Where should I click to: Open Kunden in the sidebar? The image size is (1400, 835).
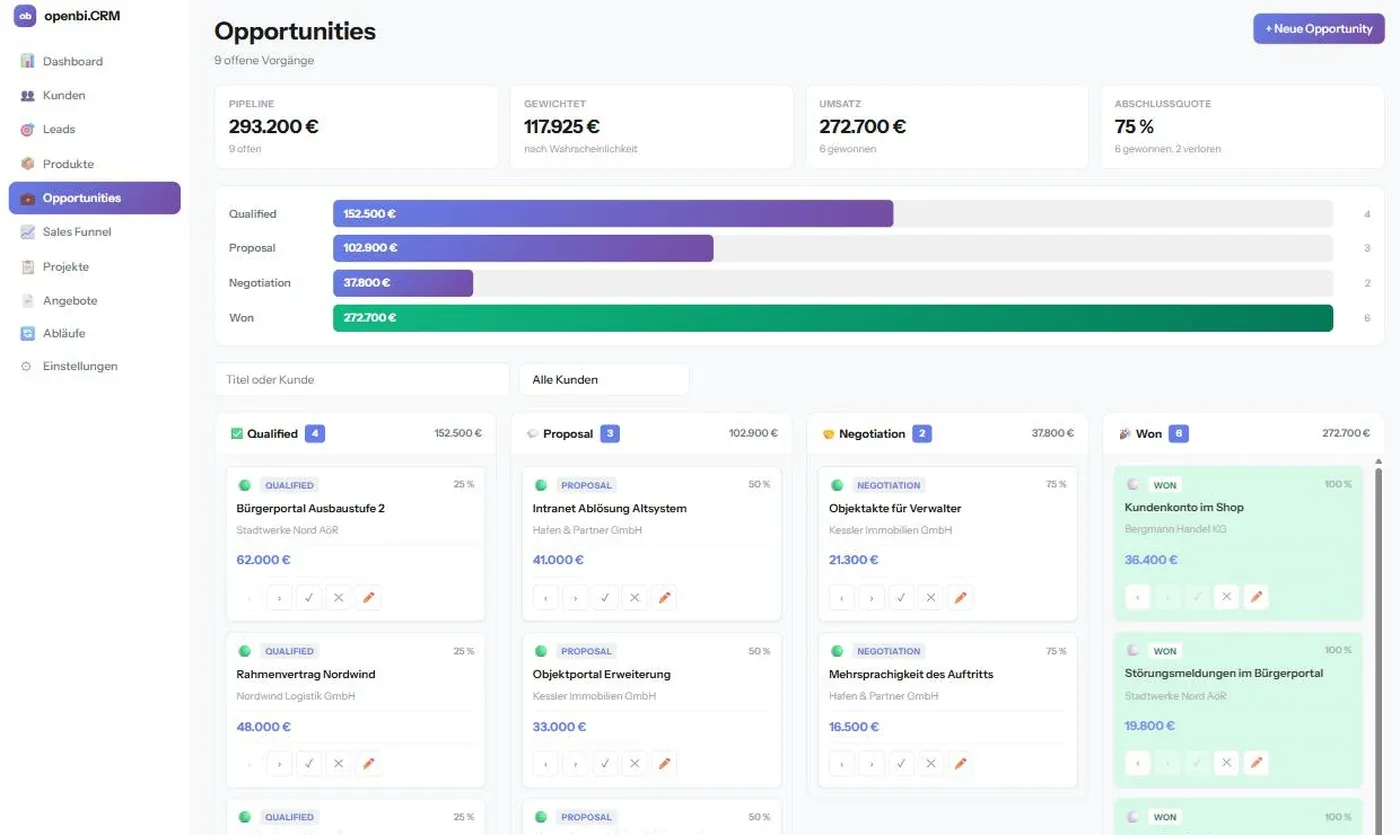pyautogui.click(x=94, y=95)
